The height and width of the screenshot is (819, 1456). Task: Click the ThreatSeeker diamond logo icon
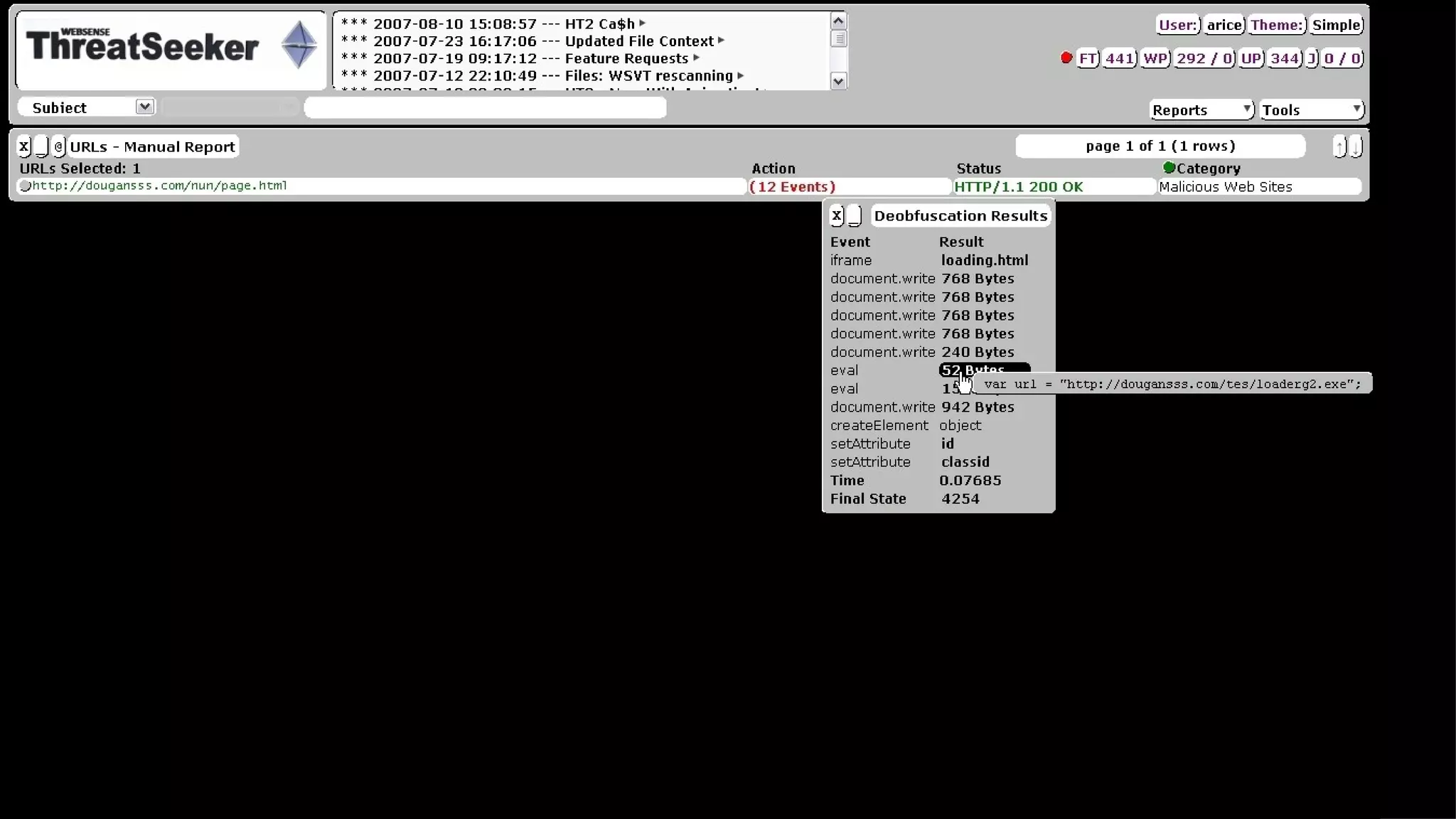(x=299, y=45)
